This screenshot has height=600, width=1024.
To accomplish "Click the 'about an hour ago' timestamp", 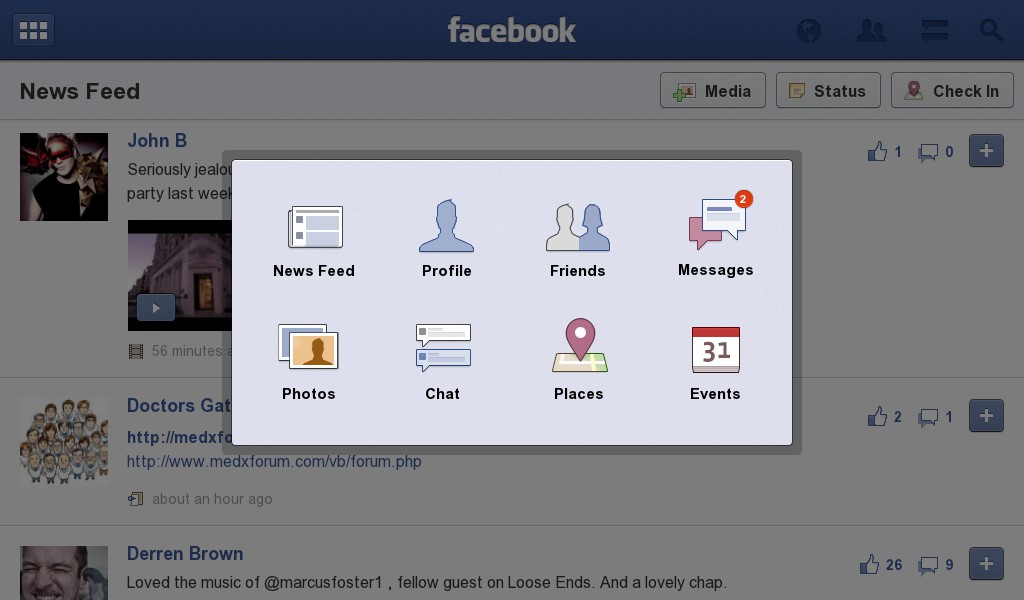I will [x=212, y=499].
